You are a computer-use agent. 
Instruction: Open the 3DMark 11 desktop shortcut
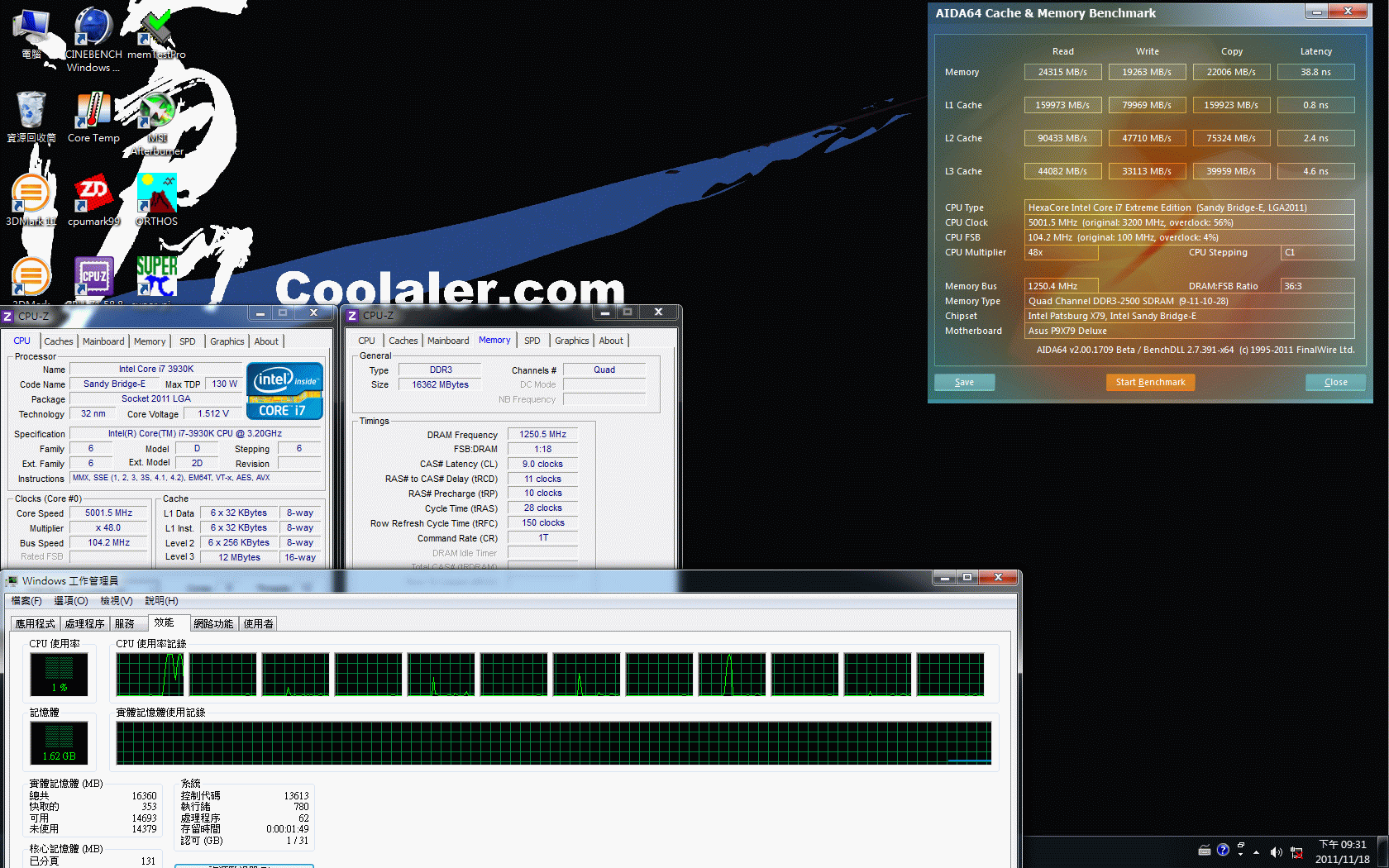(31, 200)
